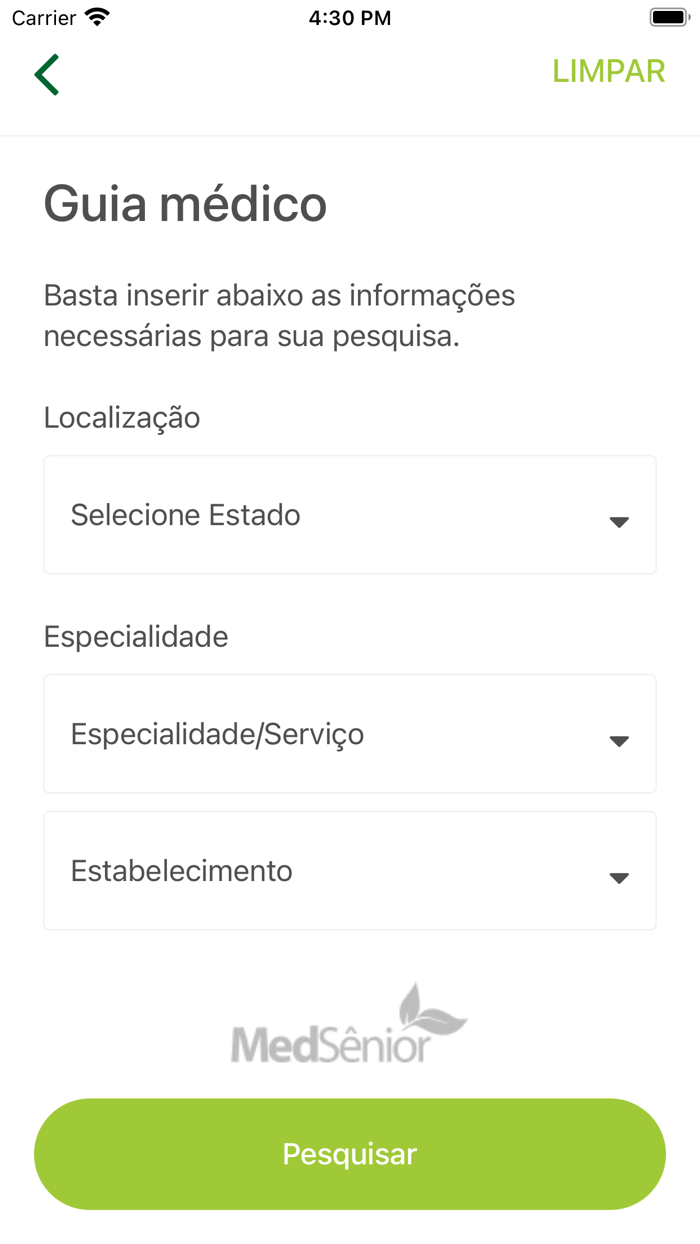Click the Wi-Fi icon in status bar
Image resolution: width=700 pixels, height=1244 pixels.
[x=96, y=16]
